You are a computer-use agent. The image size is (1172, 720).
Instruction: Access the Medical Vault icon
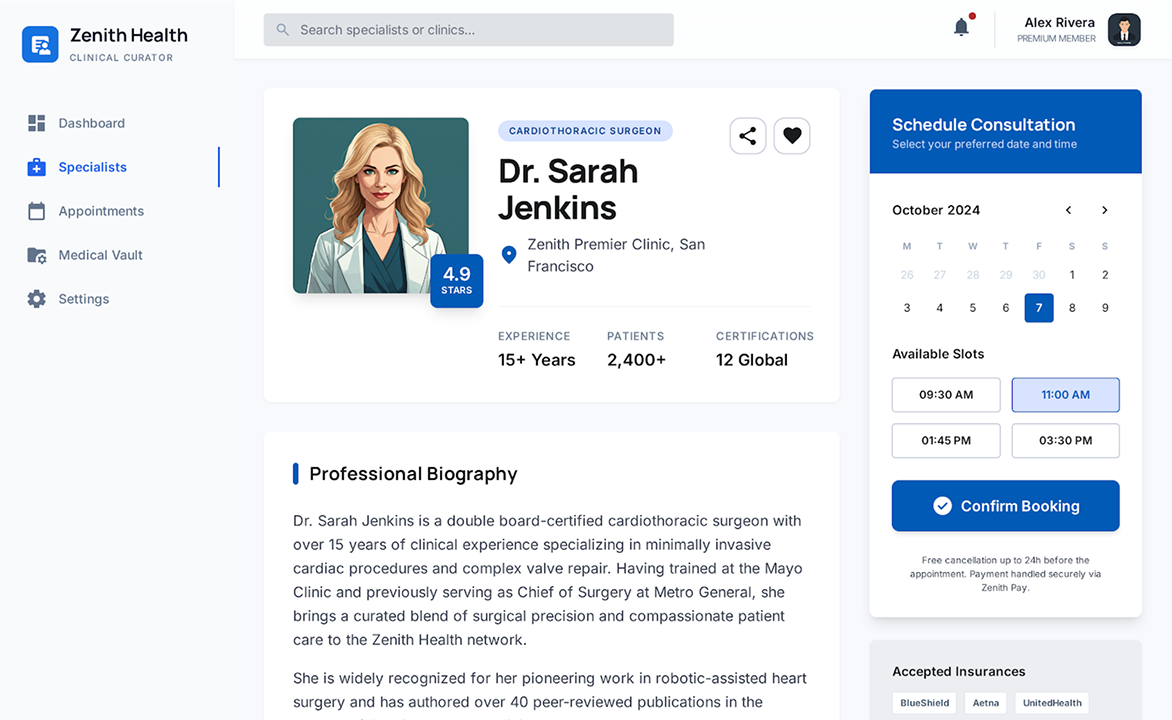(x=36, y=255)
